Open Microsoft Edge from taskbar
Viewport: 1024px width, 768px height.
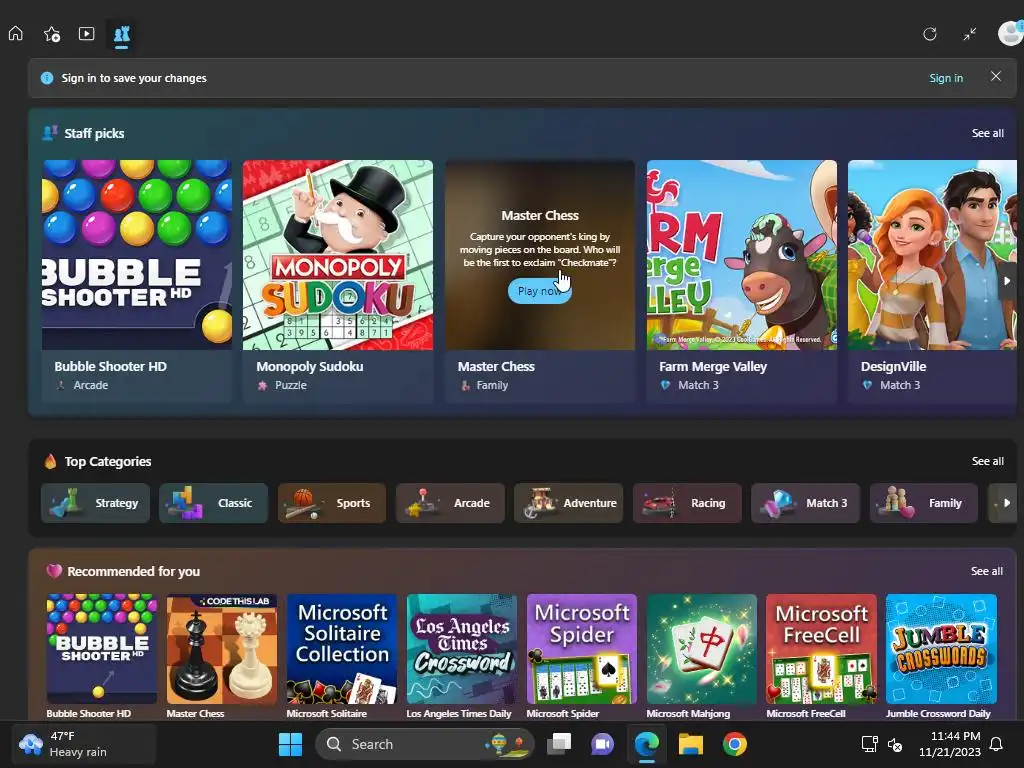647,744
